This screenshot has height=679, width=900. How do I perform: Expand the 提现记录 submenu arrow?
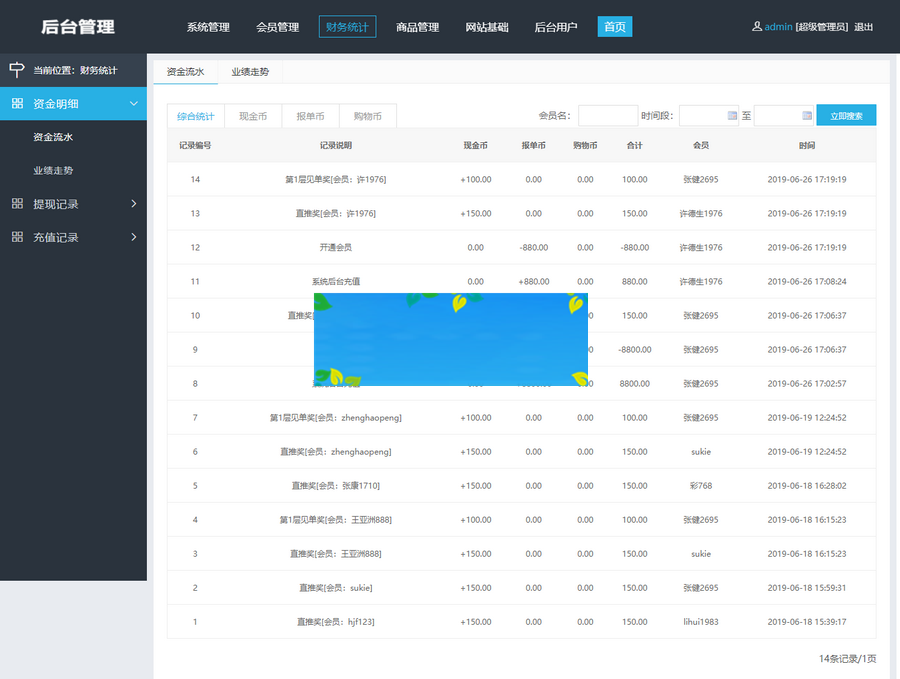click(134, 204)
